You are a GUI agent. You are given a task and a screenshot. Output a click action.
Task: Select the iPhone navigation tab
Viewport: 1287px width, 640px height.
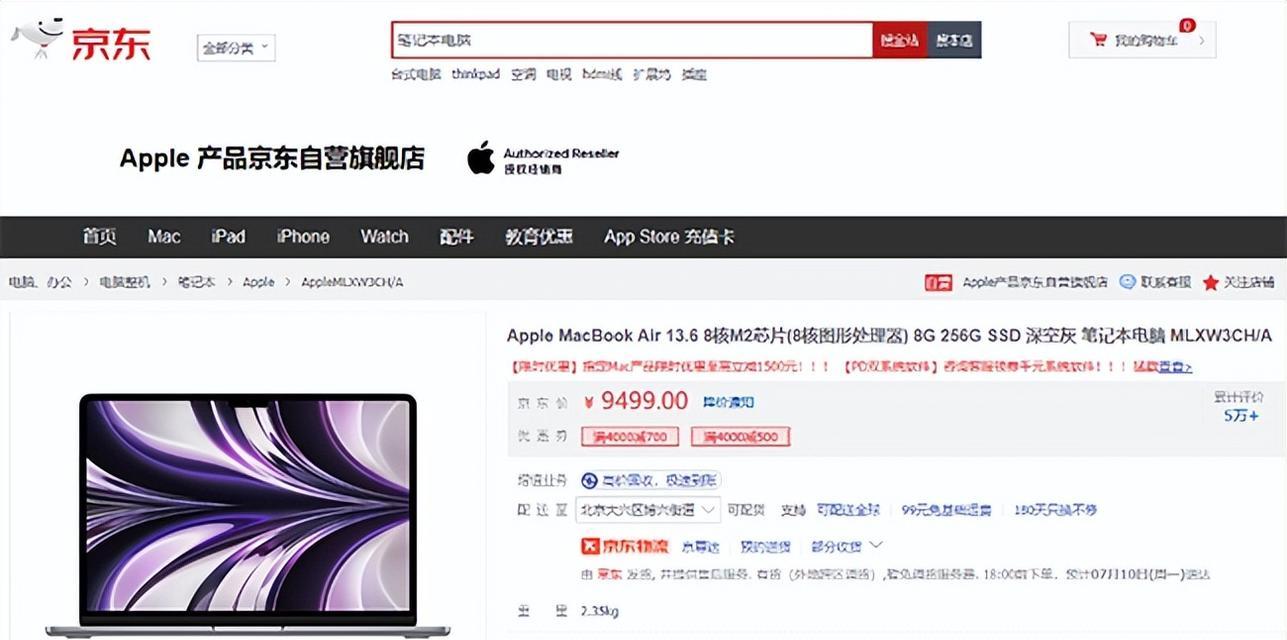point(303,237)
